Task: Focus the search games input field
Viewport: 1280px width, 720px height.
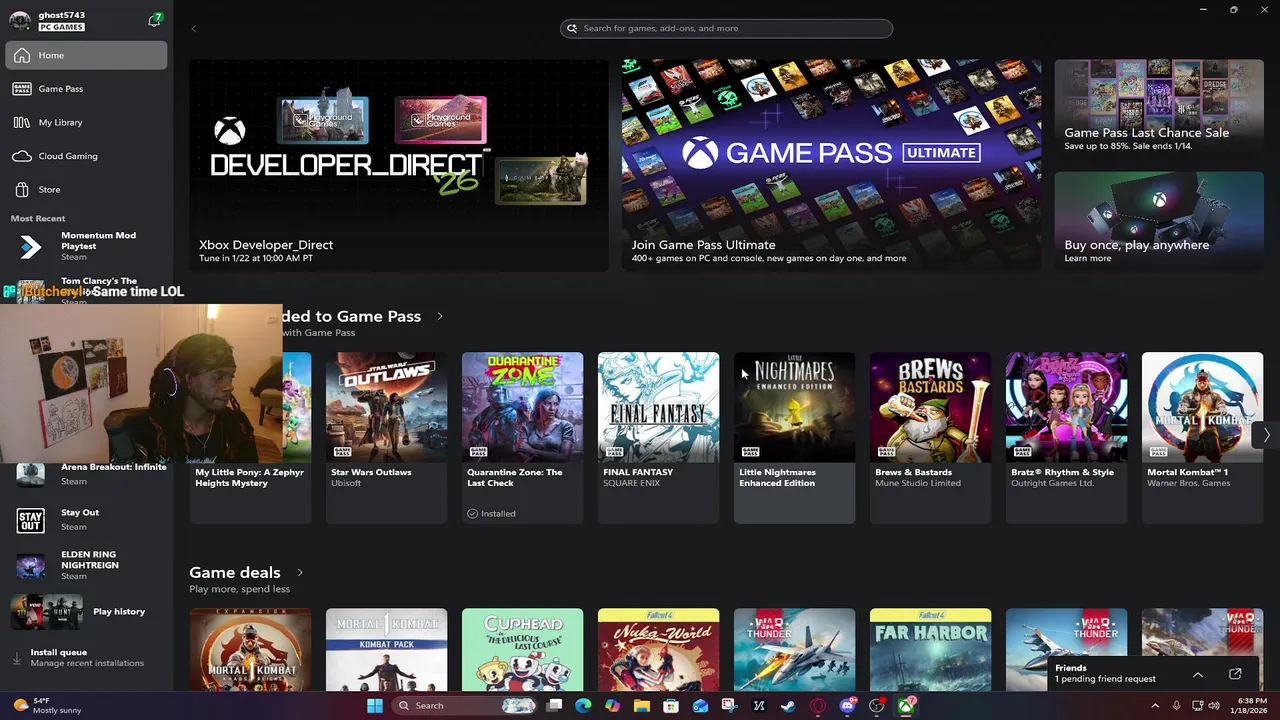Action: coord(726,28)
